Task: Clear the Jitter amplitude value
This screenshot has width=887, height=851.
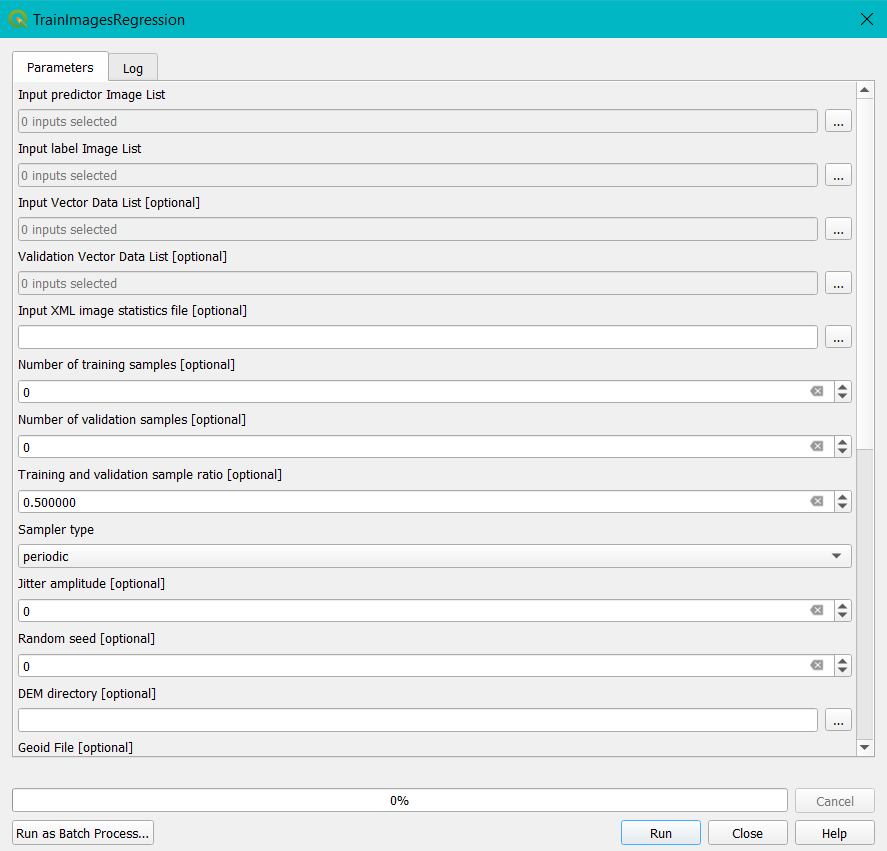Action: (816, 611)
